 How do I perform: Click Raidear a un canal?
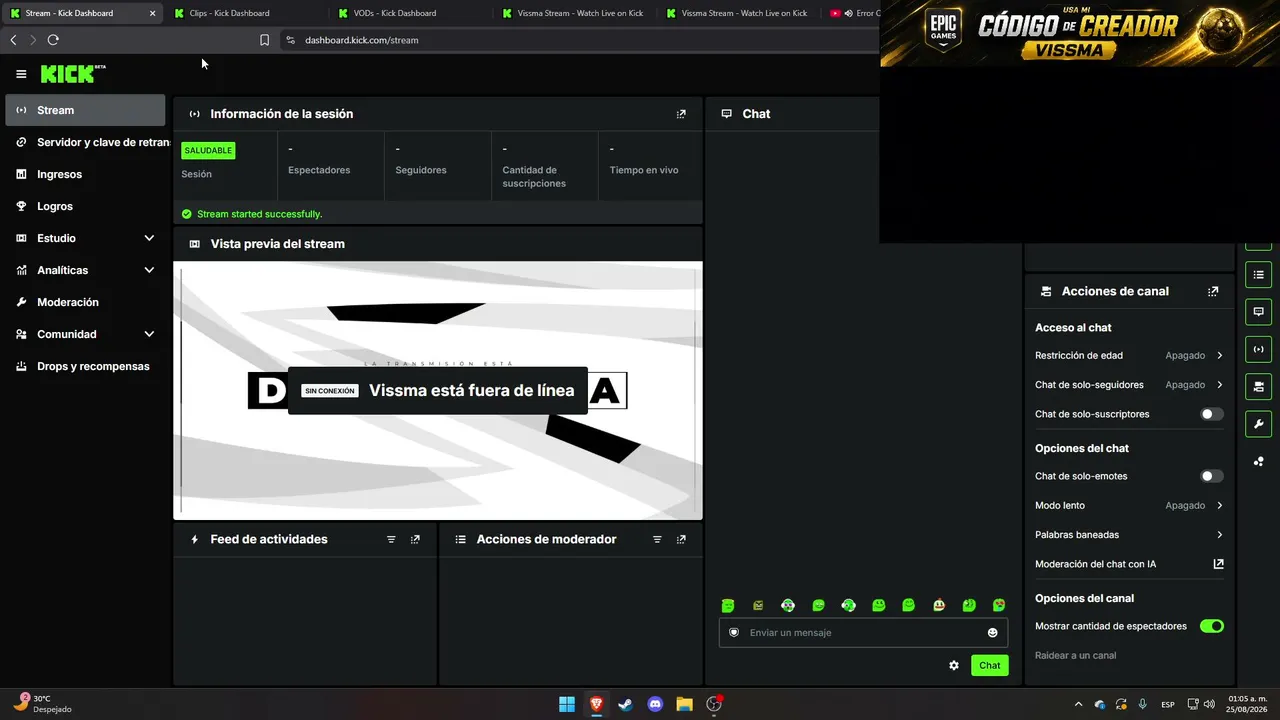tap(1076, 656)
